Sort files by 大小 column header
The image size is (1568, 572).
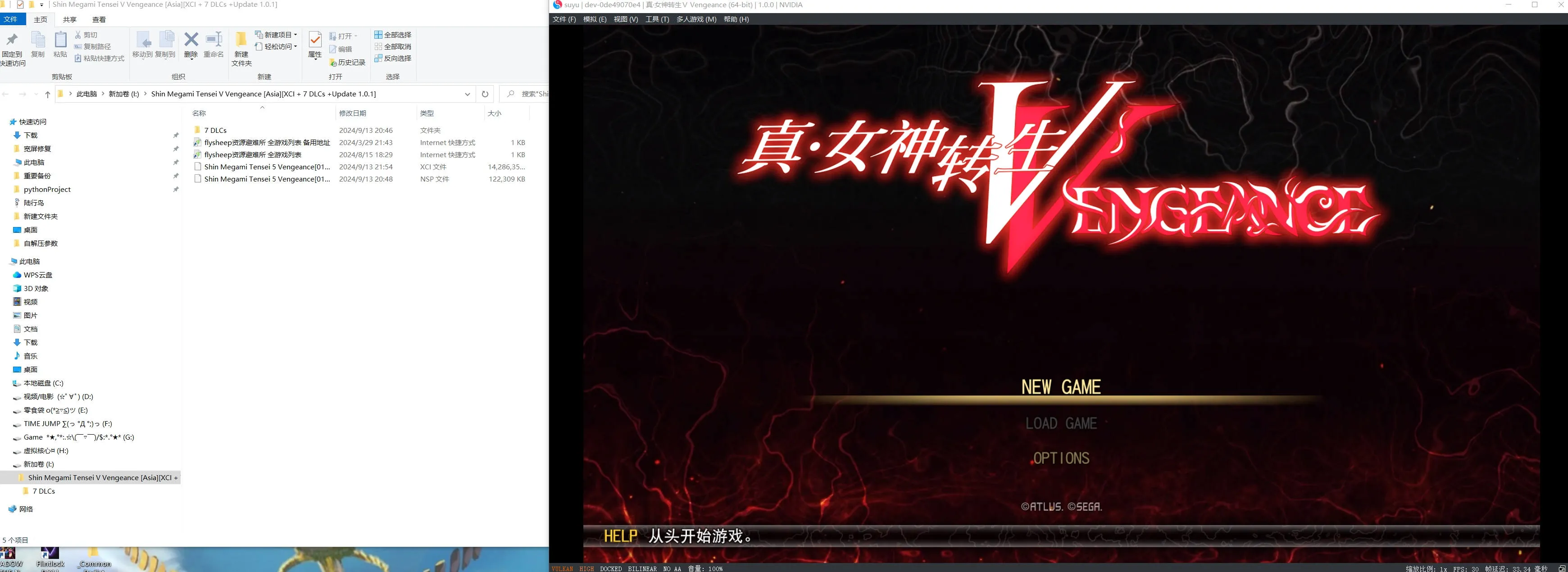click(x=506, y=113)
